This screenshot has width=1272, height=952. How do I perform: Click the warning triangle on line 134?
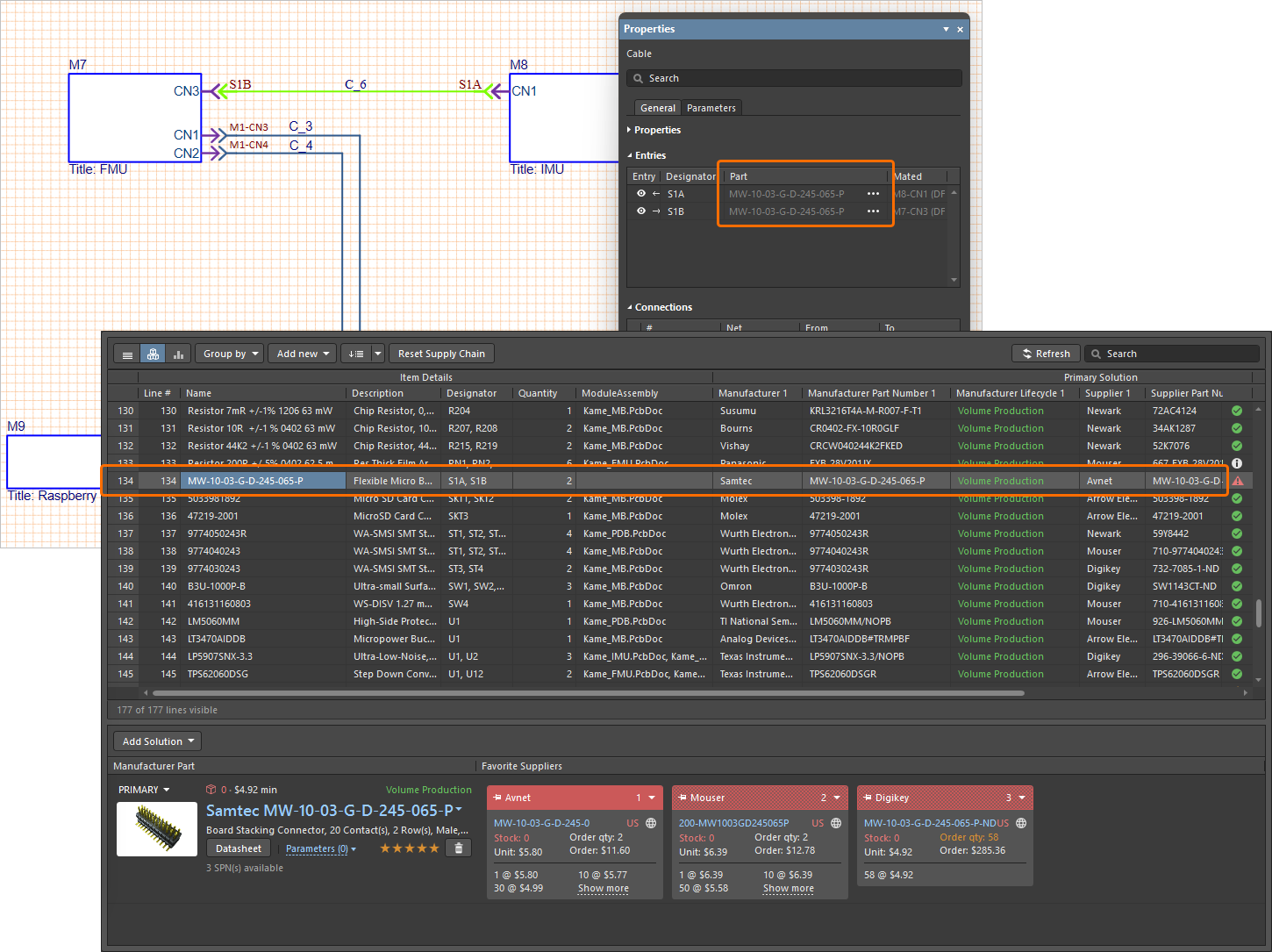[1238, 481]
